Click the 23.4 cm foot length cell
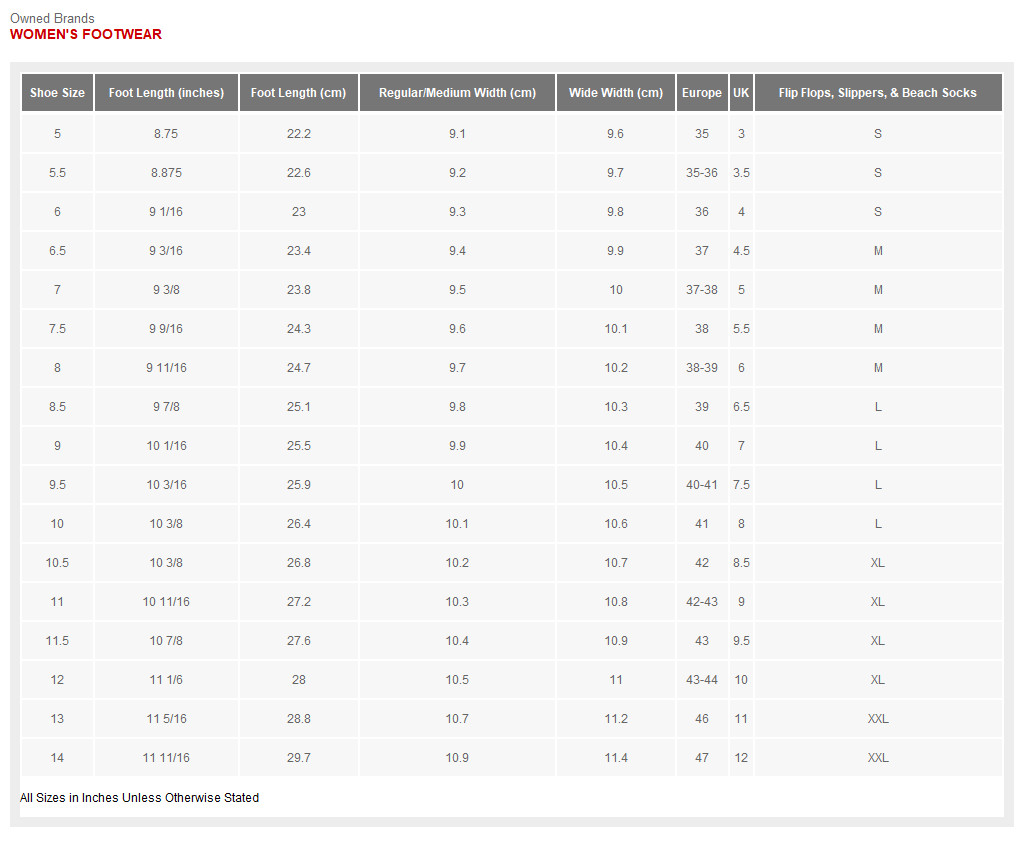The width and height of the screenshot is (1024, 842). click(x=298, y=251)
